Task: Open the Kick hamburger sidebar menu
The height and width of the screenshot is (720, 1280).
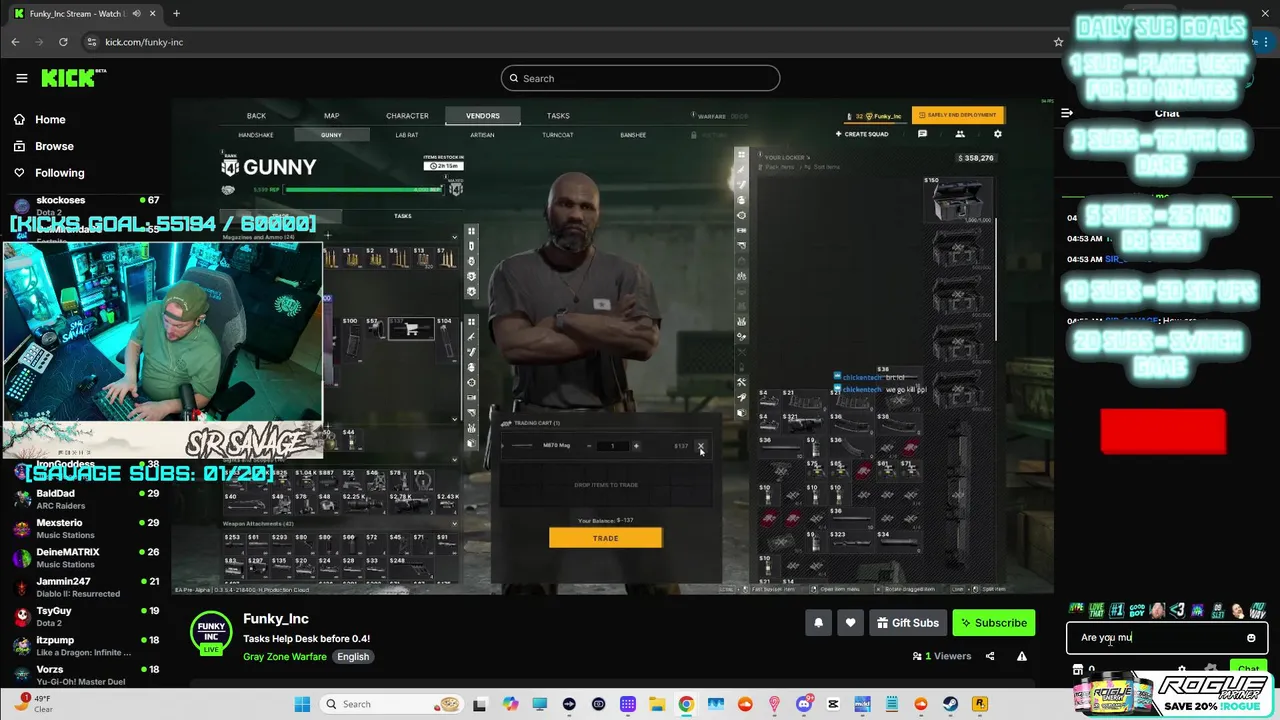Action: click(21, 78)
